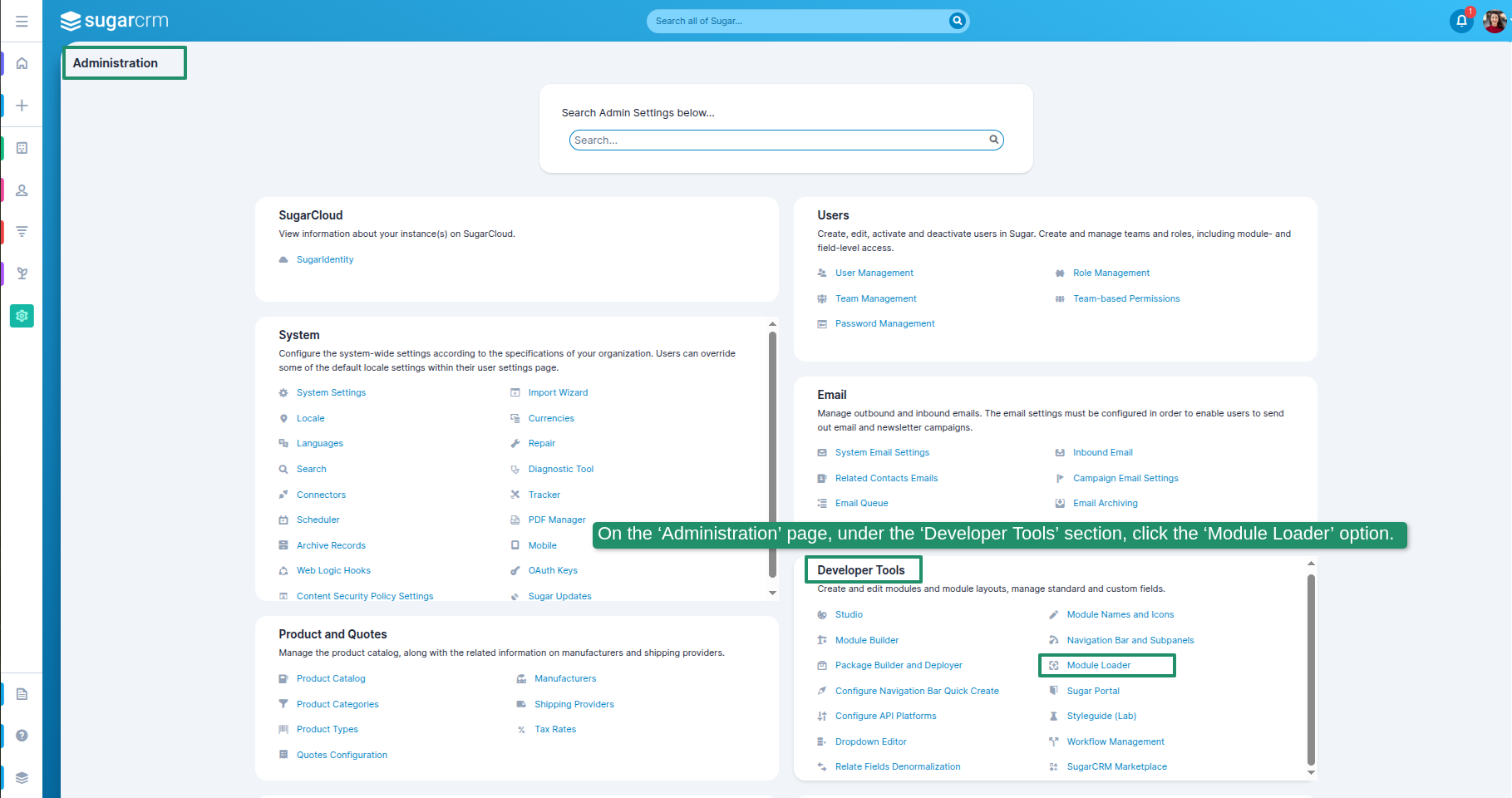Open the hamburger menu in sidebar
1512x798 pixels.
tap(22, 21)
